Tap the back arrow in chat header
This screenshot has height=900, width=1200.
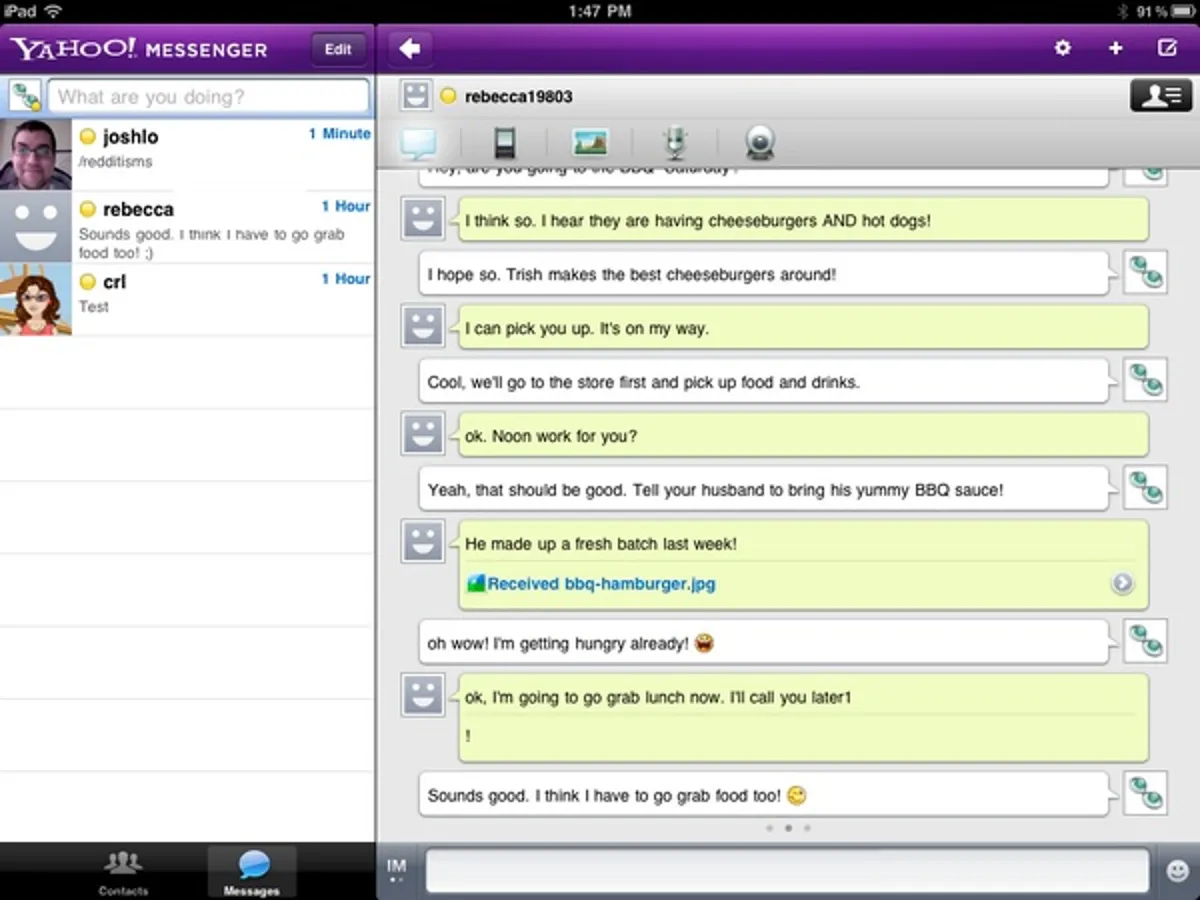(x=409, y=48)
